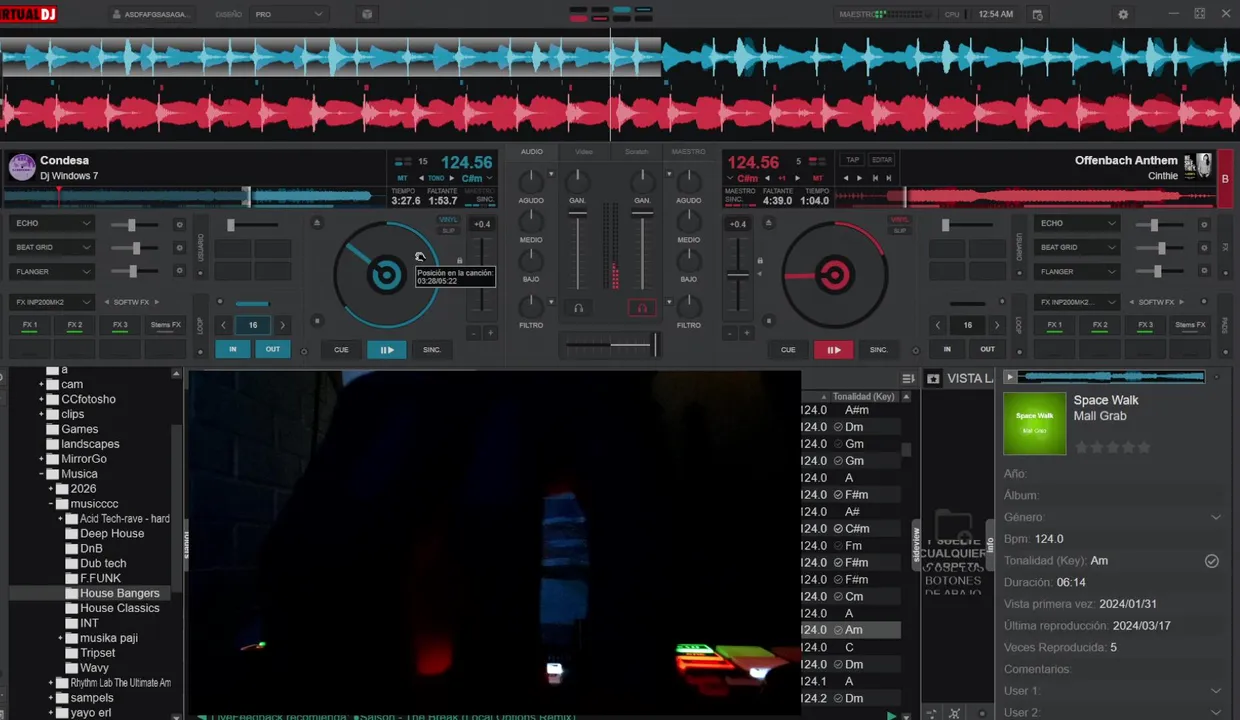Click CUE on the right deck
Viewport: 1240px width, 720px height.
[x=788, y=350]
